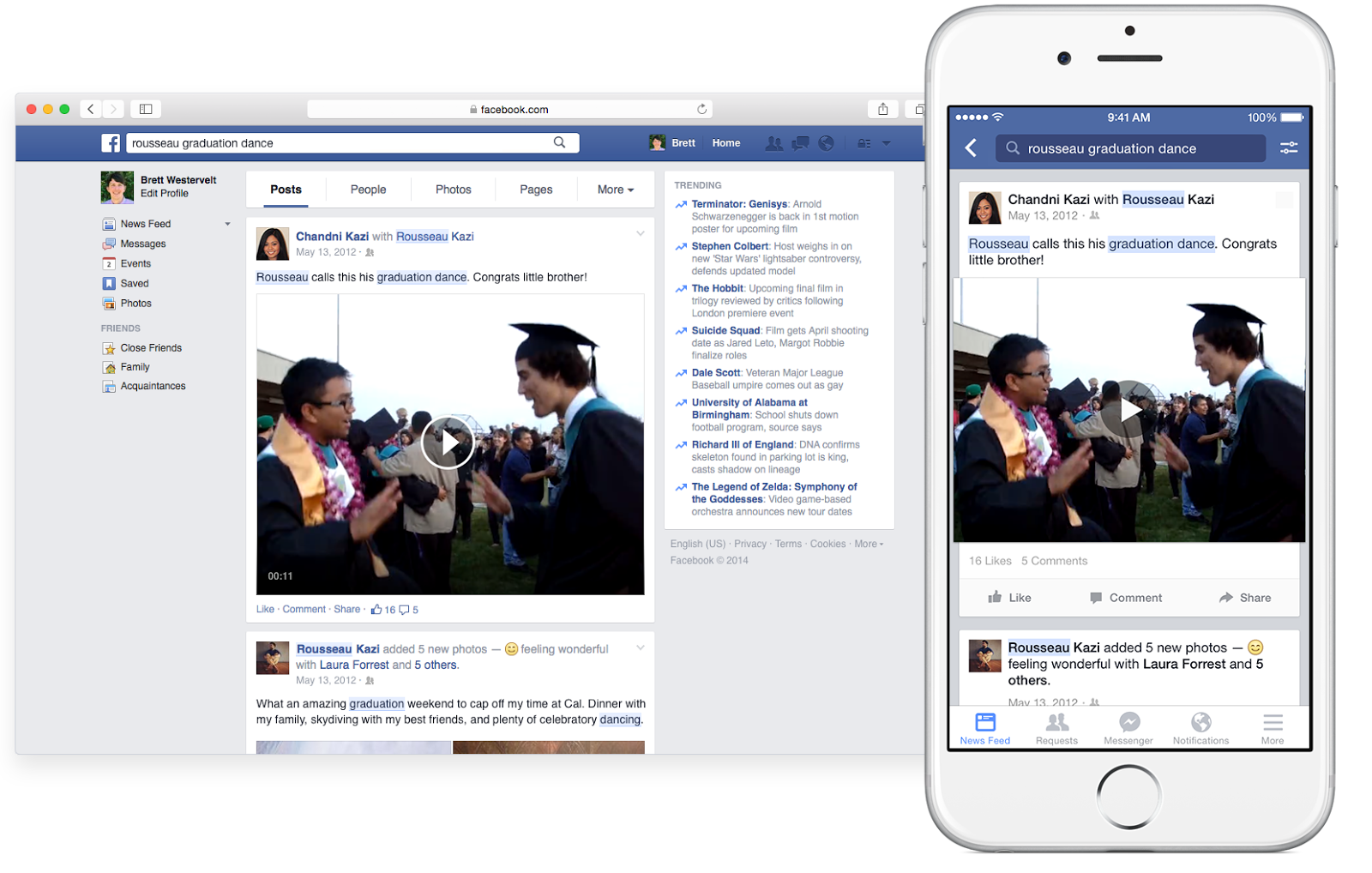Tap Requests tab on phone
Viewport: 1372px width, 873px height.
1056,729
